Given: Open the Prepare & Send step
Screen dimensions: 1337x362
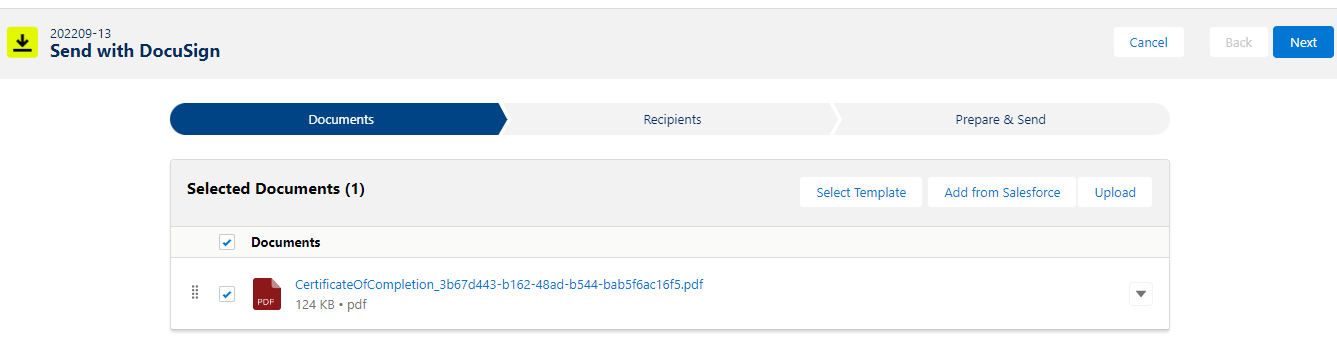Looking at the screenshot, I should 1000,119.
